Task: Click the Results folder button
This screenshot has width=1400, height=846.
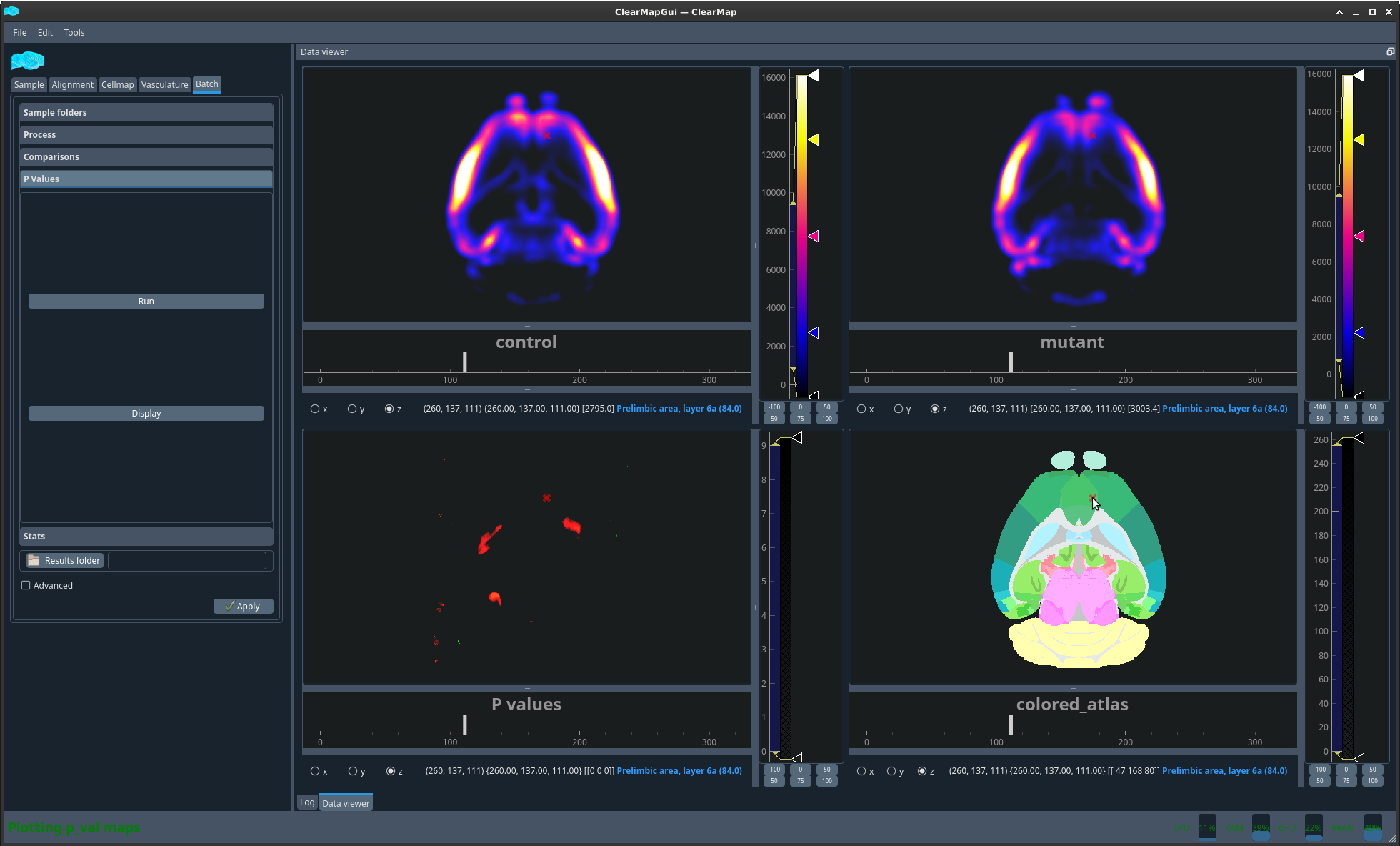Action: click(x=64, y=560)
